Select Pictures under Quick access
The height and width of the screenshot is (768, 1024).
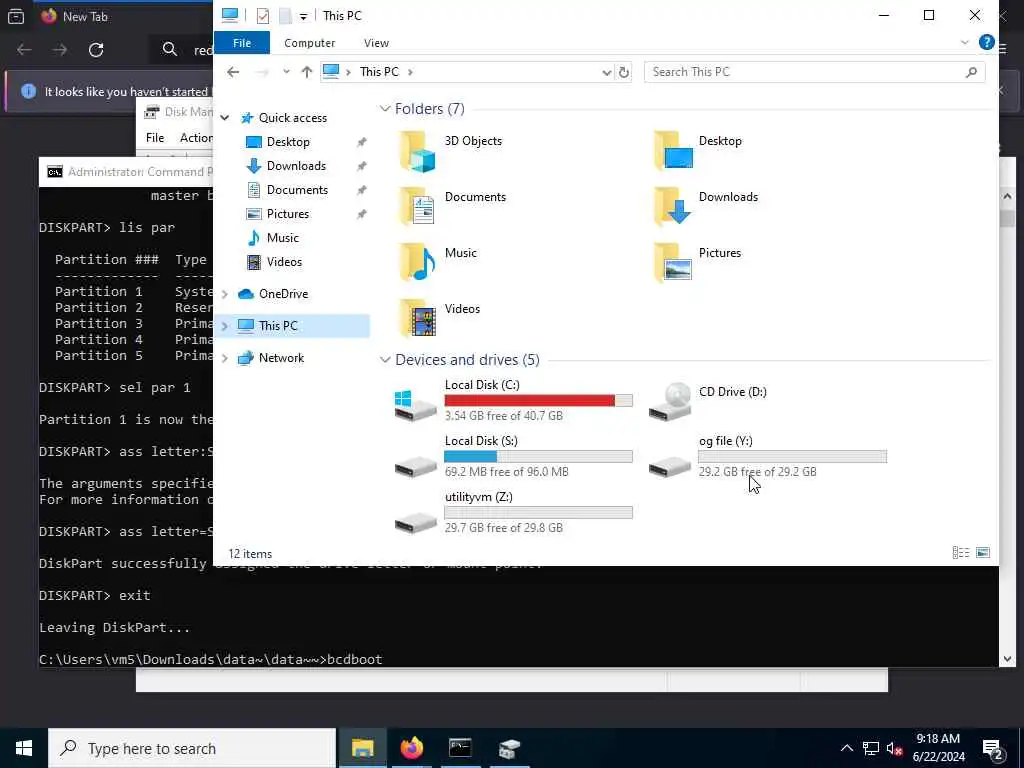coord(287,214)
